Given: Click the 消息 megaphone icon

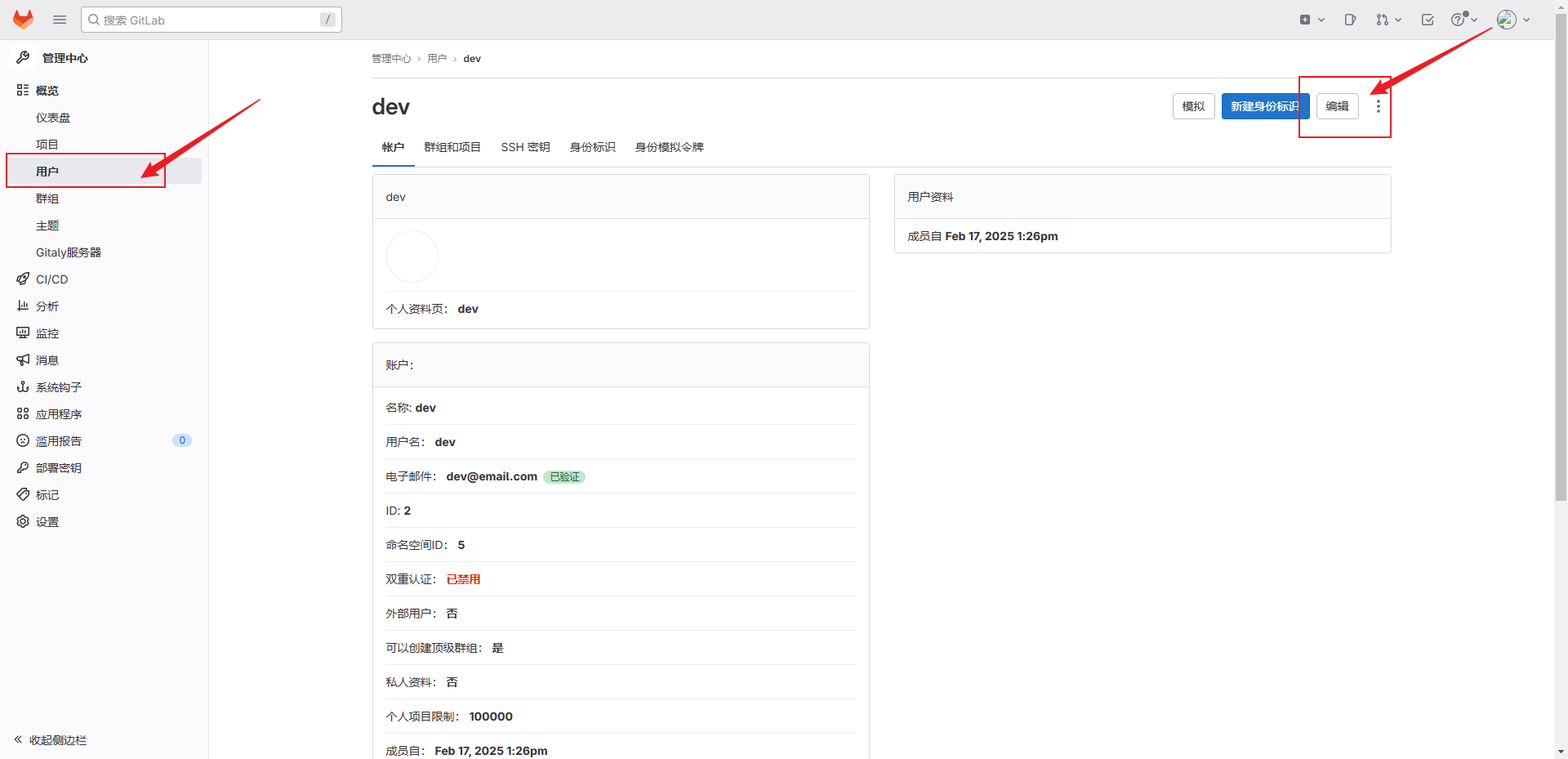Looking at the screenshot, I should click(23, 360).
